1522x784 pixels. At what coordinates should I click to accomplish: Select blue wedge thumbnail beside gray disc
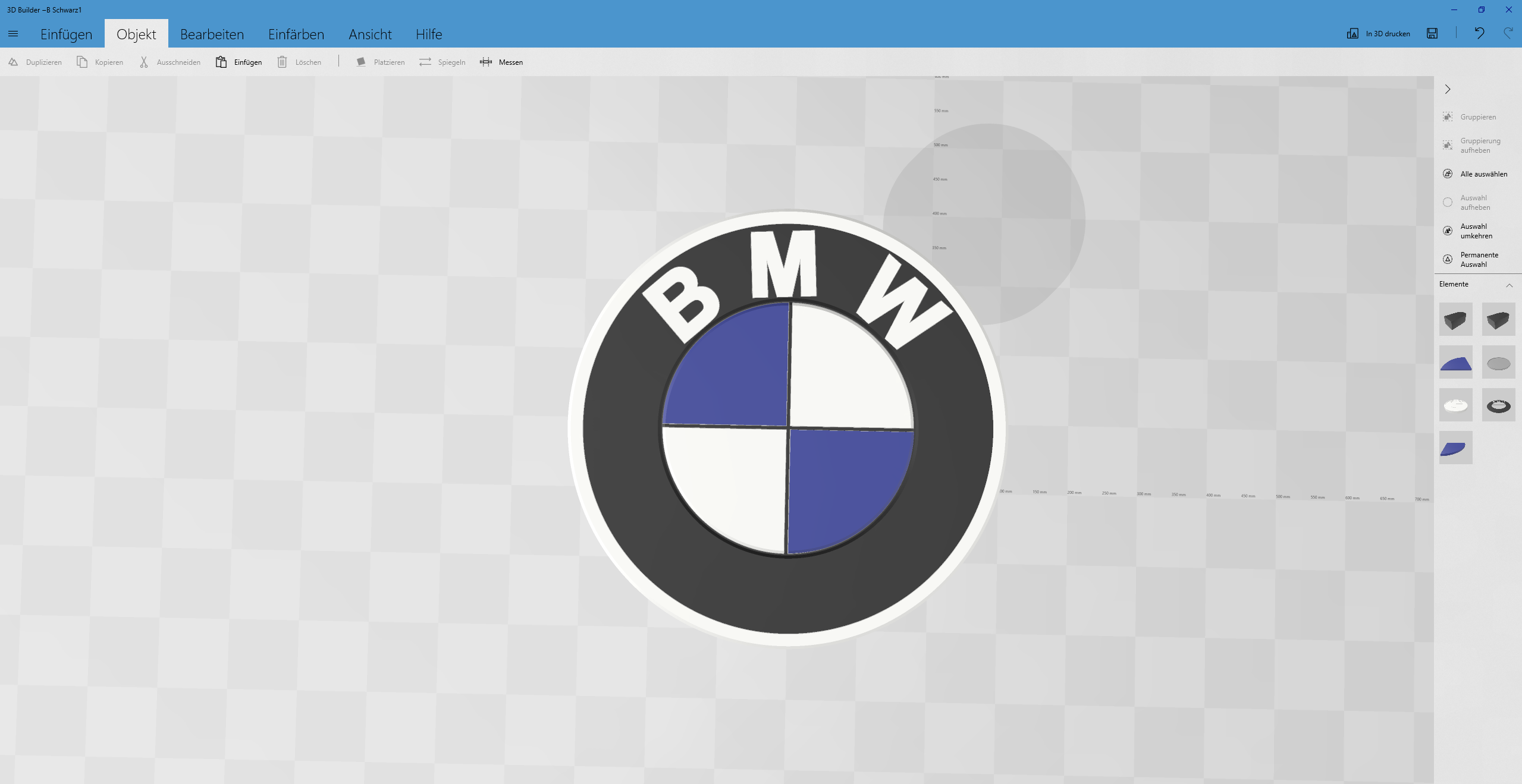point(1455,362)
